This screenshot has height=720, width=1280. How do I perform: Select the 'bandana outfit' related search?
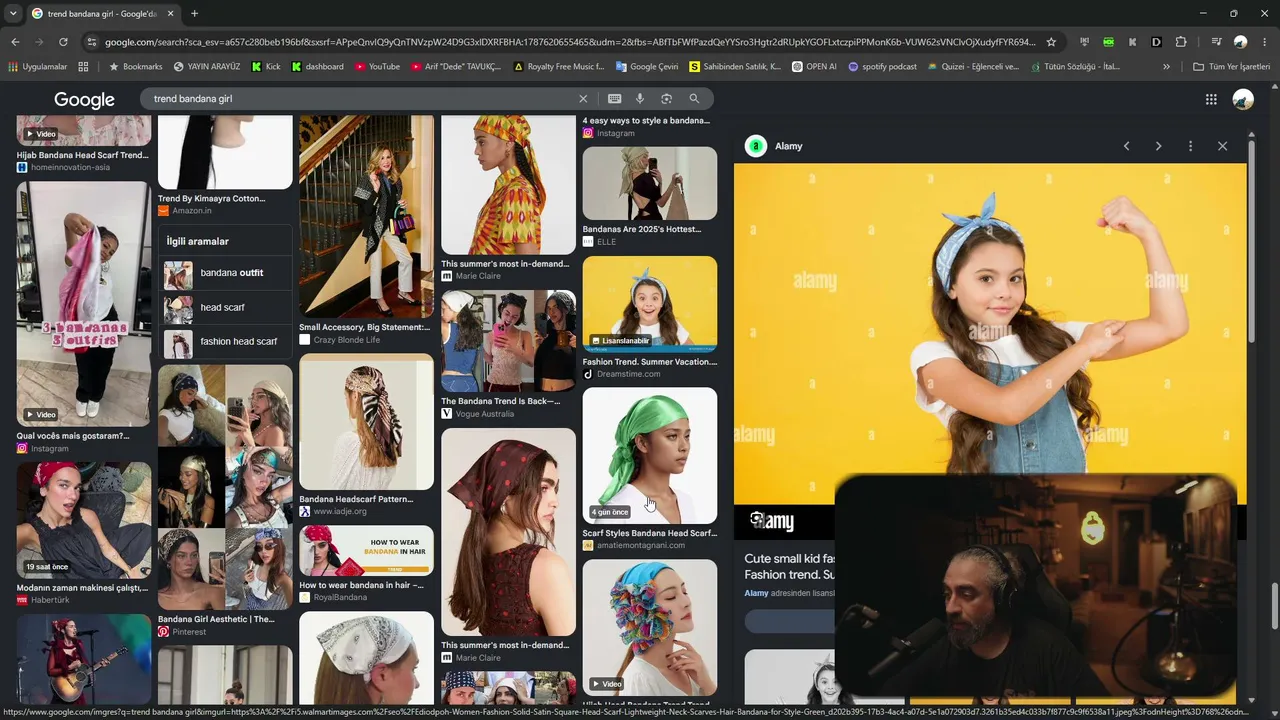[x=226, y=273]
